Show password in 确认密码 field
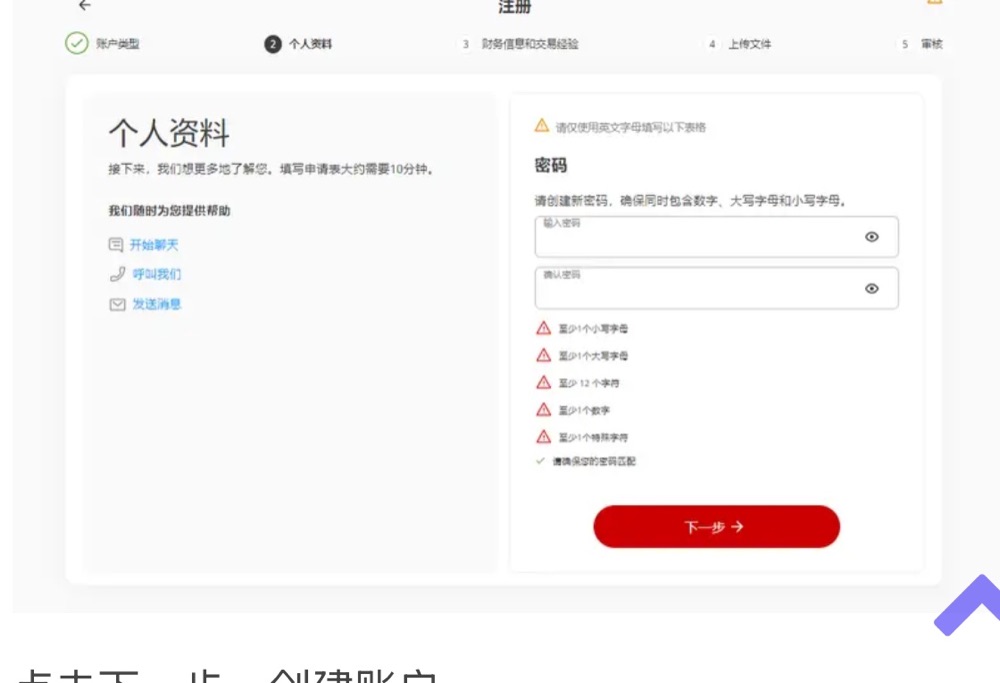The width and height of the screenshot is (1000, 683). 872,288
